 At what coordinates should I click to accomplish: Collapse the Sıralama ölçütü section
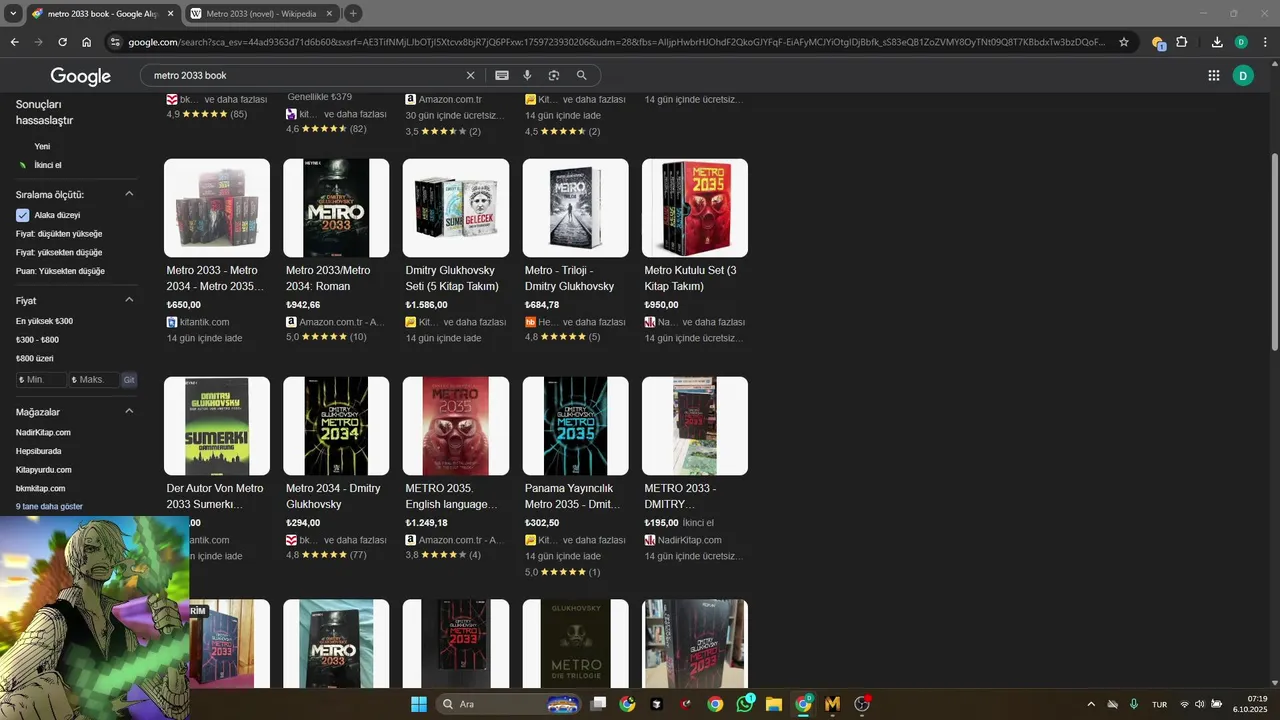pos(129,194)
